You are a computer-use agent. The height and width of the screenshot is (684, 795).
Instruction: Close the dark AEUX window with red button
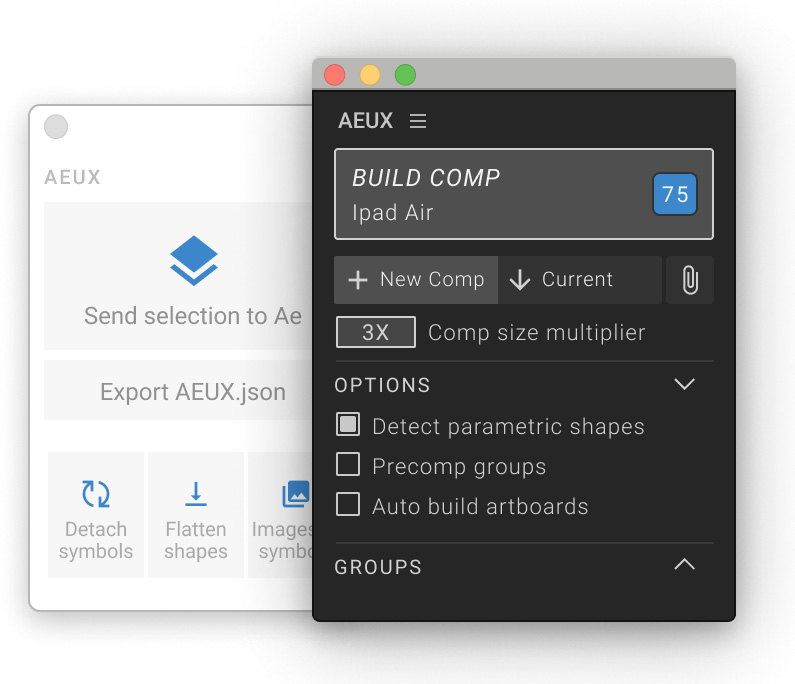(x=335, y=75)
